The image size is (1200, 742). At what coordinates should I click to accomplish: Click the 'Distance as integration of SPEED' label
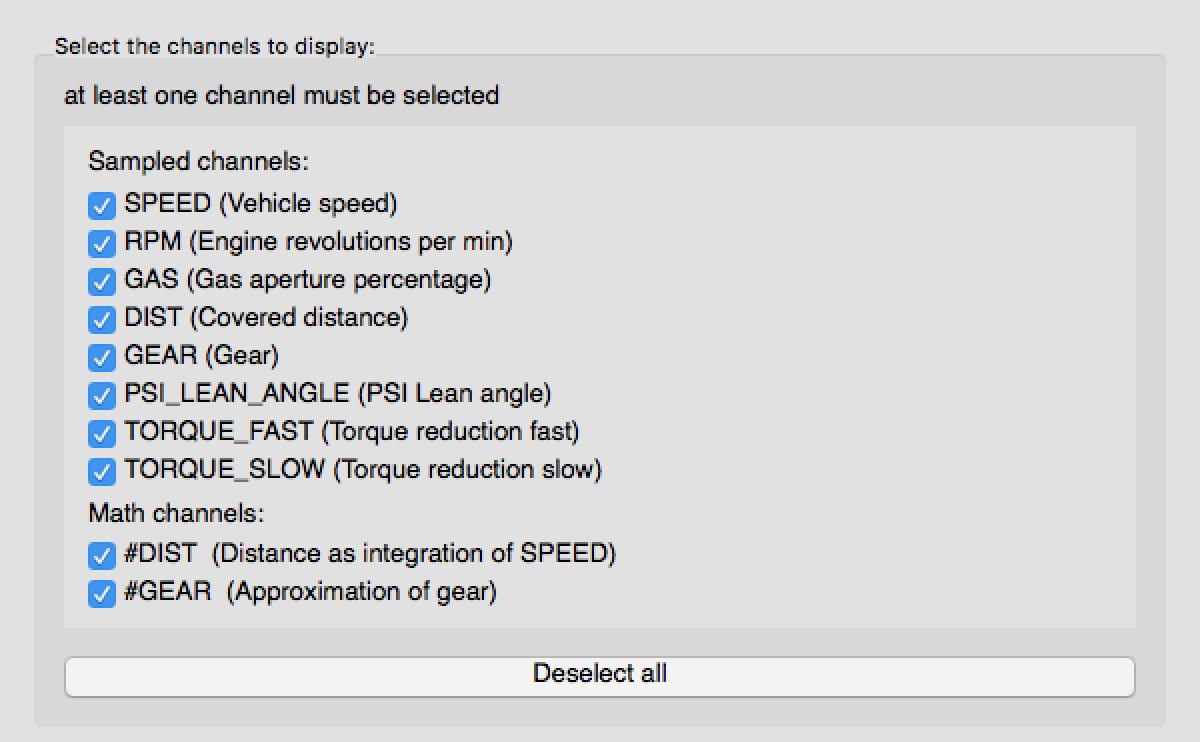tap(413, 554)
